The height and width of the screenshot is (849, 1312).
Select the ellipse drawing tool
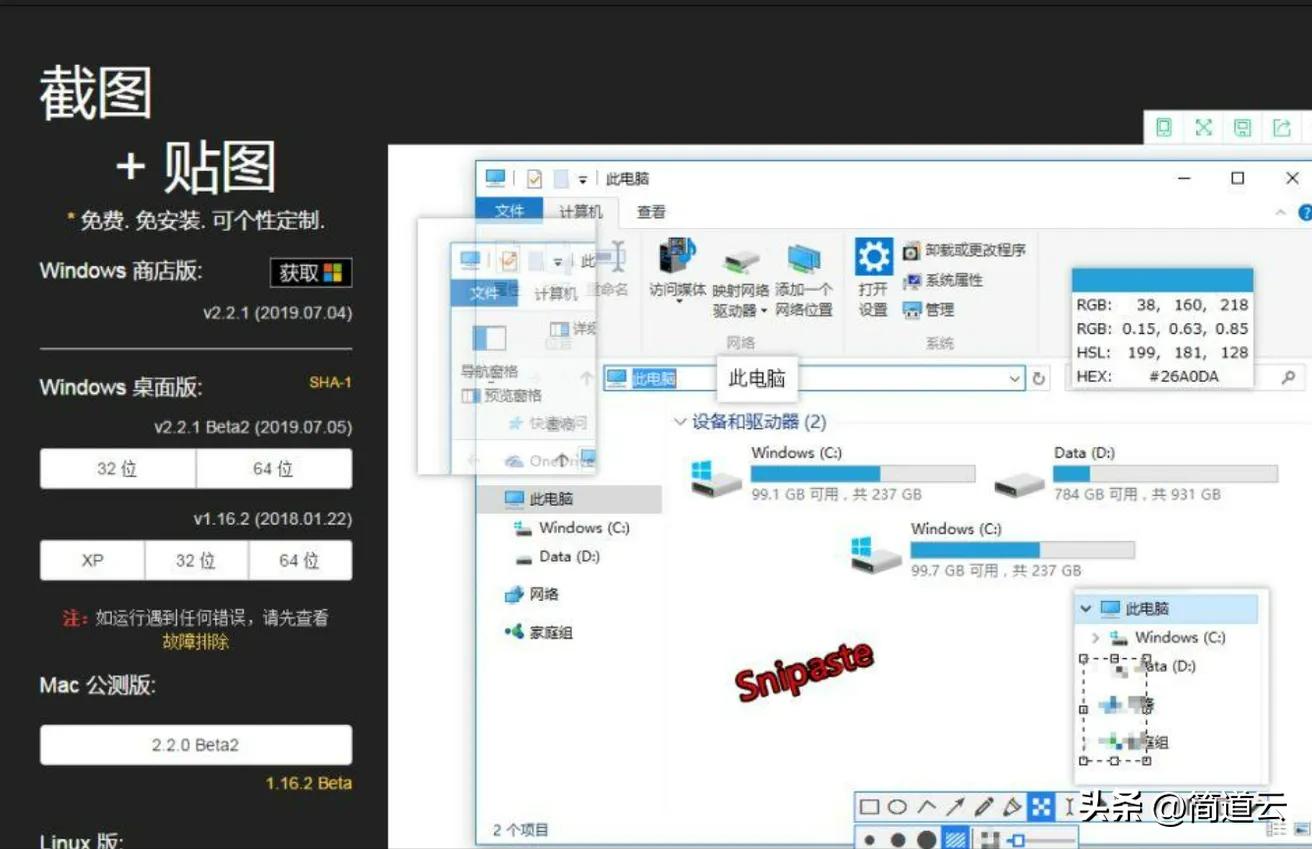pyautogui.click(x=898, y=806)
